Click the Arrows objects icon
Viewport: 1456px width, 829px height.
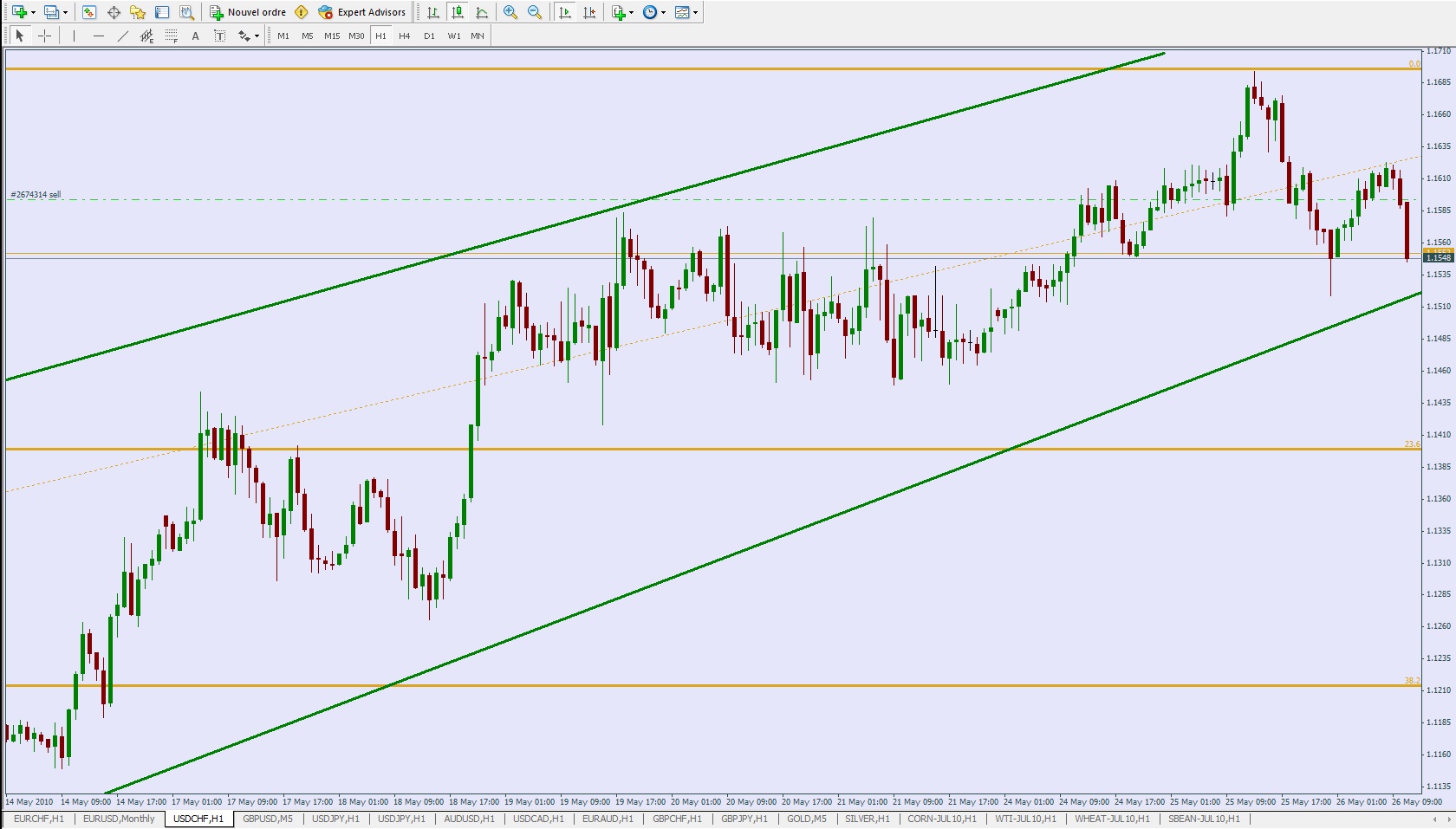244,36
